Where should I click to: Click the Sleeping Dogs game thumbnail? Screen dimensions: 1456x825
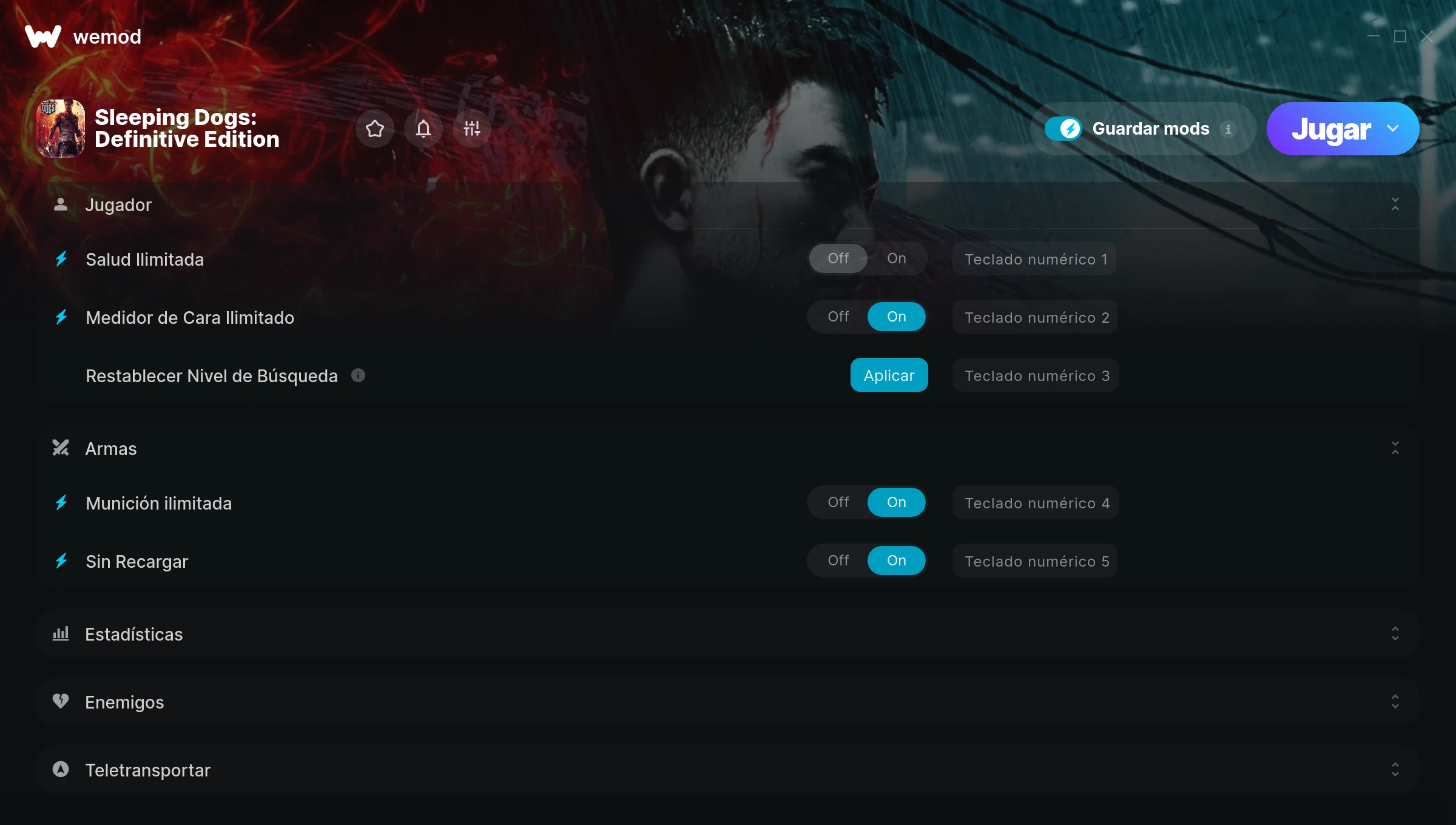click(x=61, y=129)
